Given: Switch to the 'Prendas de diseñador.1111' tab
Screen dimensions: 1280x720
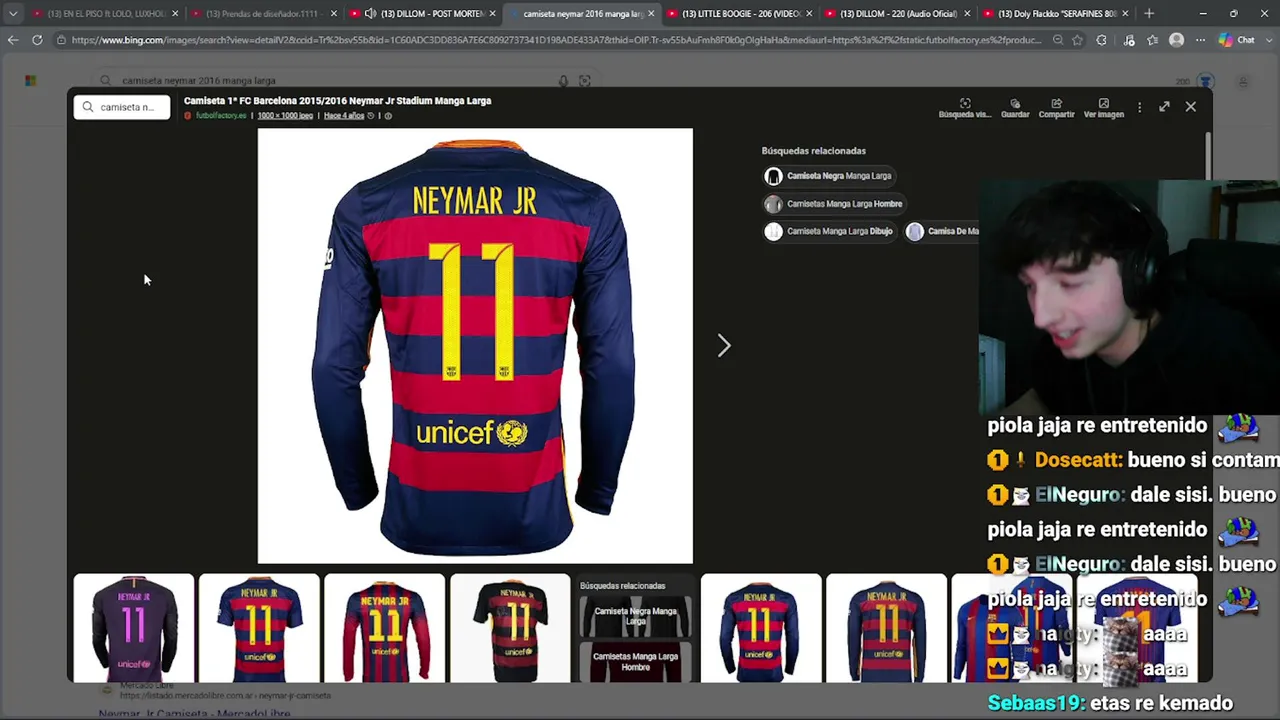Looking at the screenshot, I should (264, 14).
